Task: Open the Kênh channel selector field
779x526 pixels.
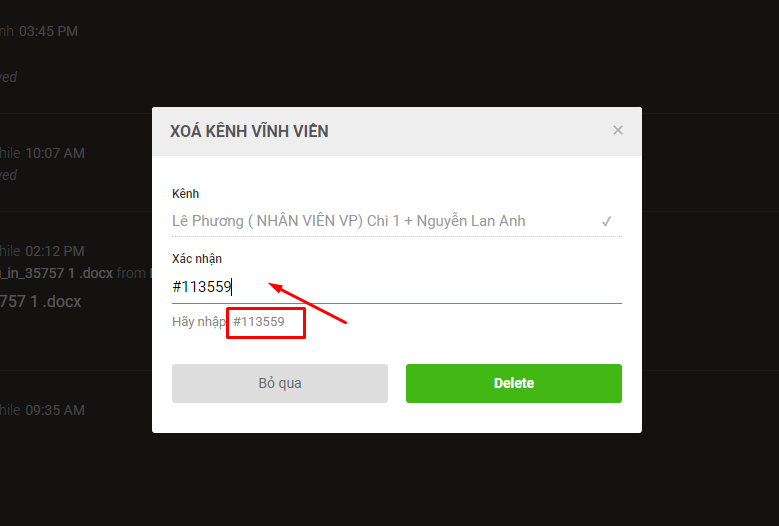Action: (396, 221)
